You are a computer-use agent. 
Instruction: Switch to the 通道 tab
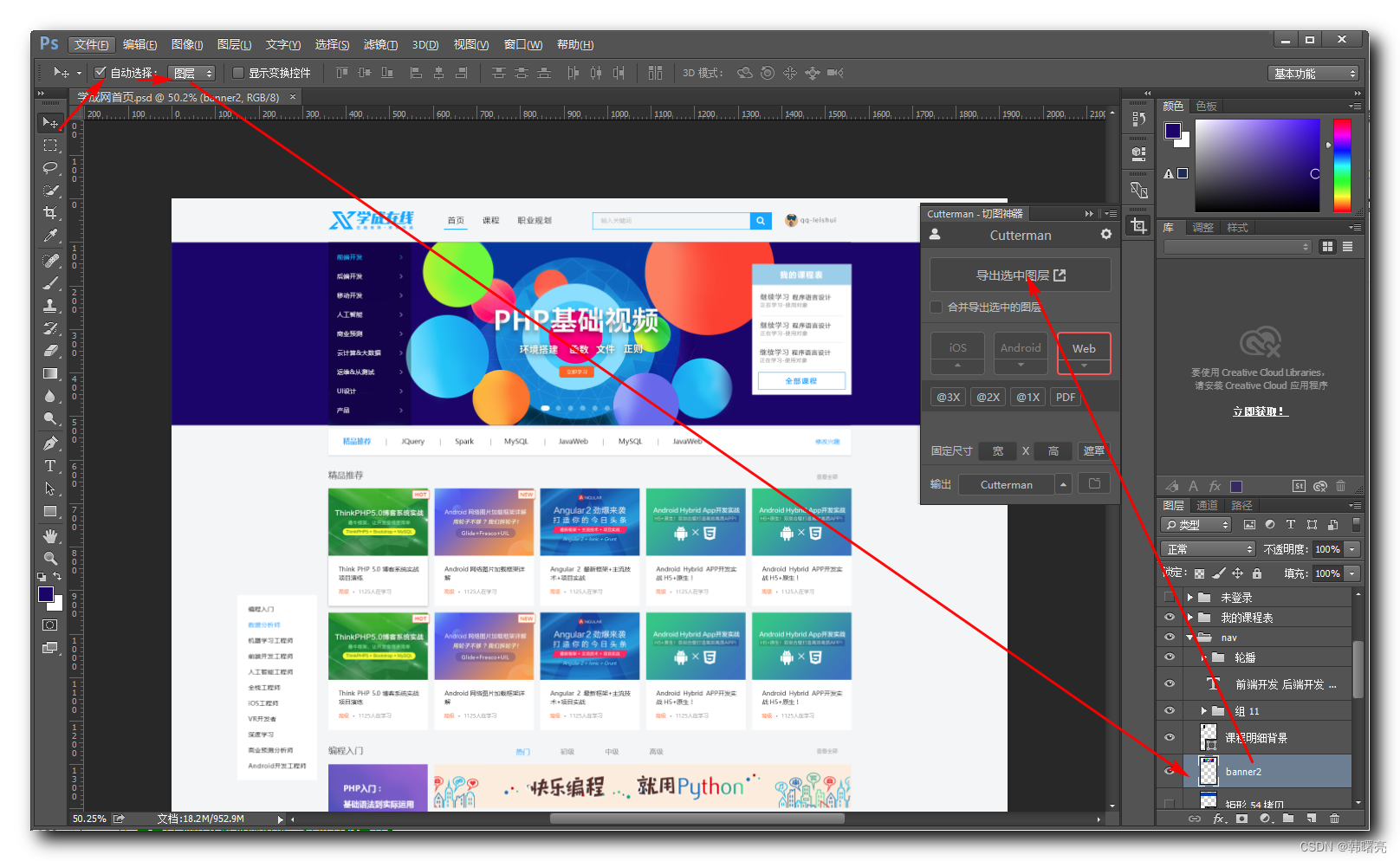(x=1207, y=505)
